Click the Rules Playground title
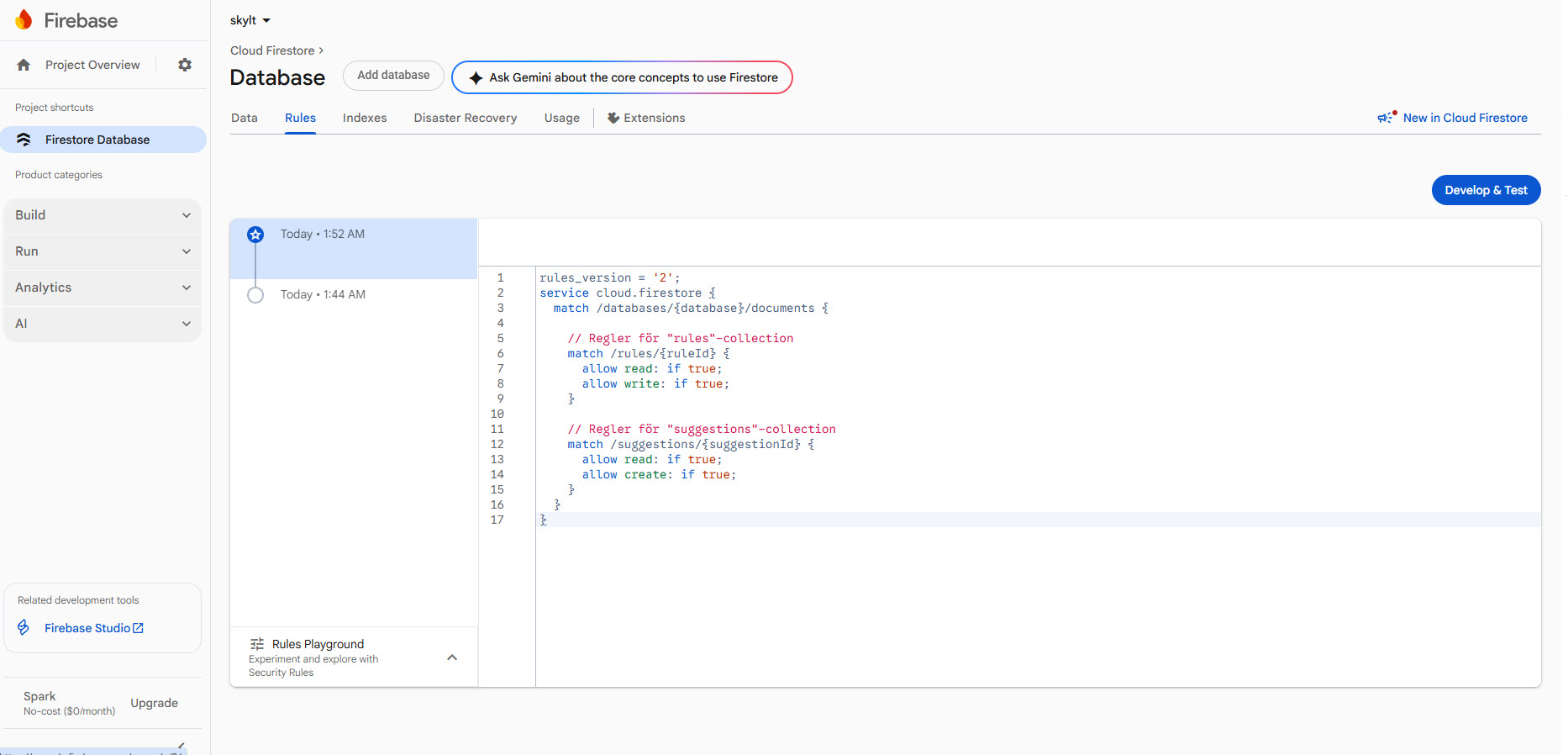 [x=318, y=644]
